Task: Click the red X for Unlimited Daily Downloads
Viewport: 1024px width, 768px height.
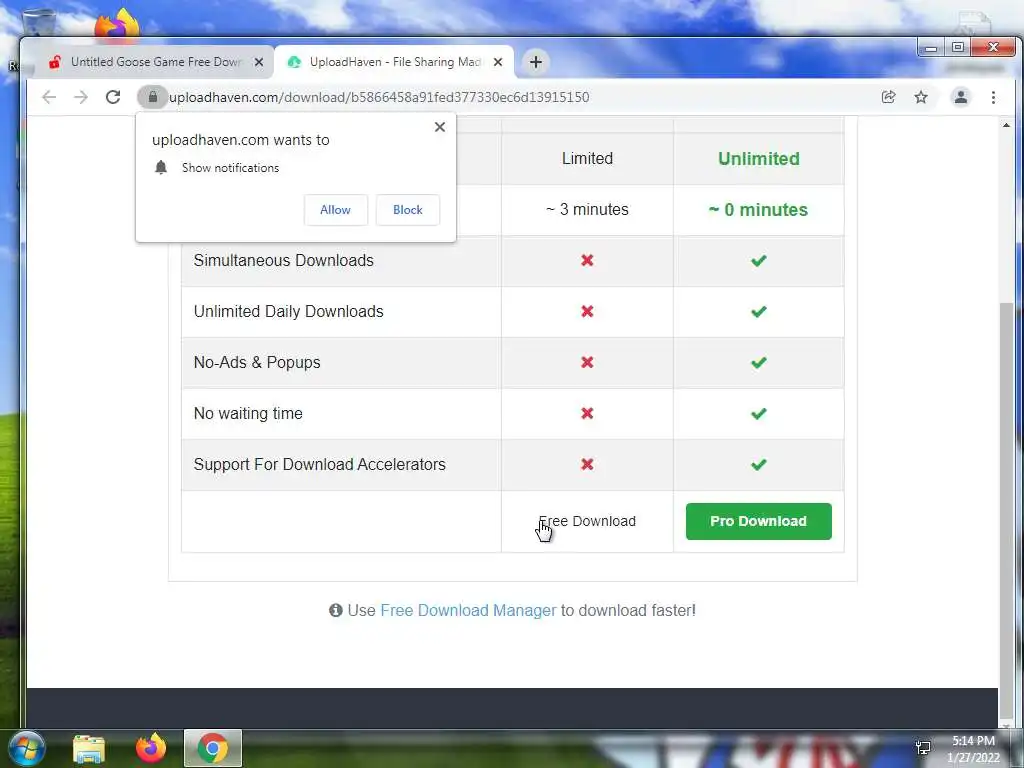Action: click(x=587, y=312)
